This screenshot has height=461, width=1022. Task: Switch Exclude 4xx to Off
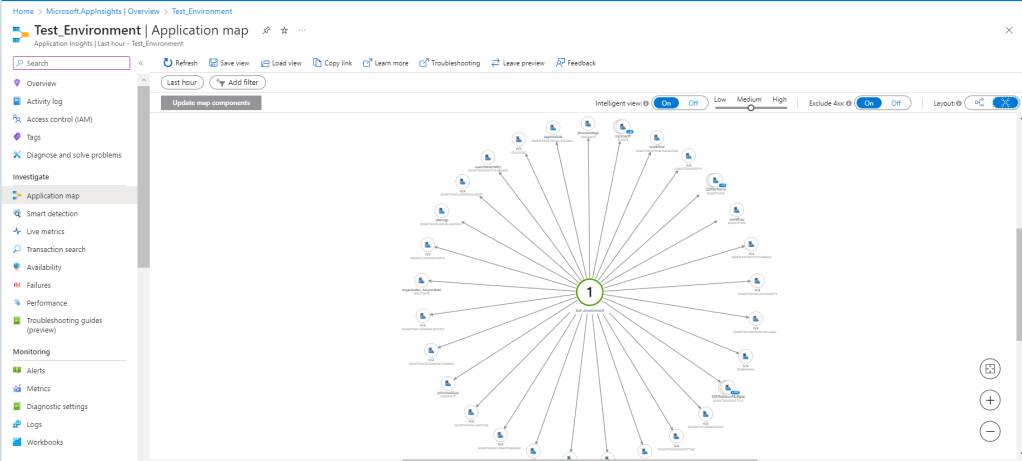click(x=896, y=103)
